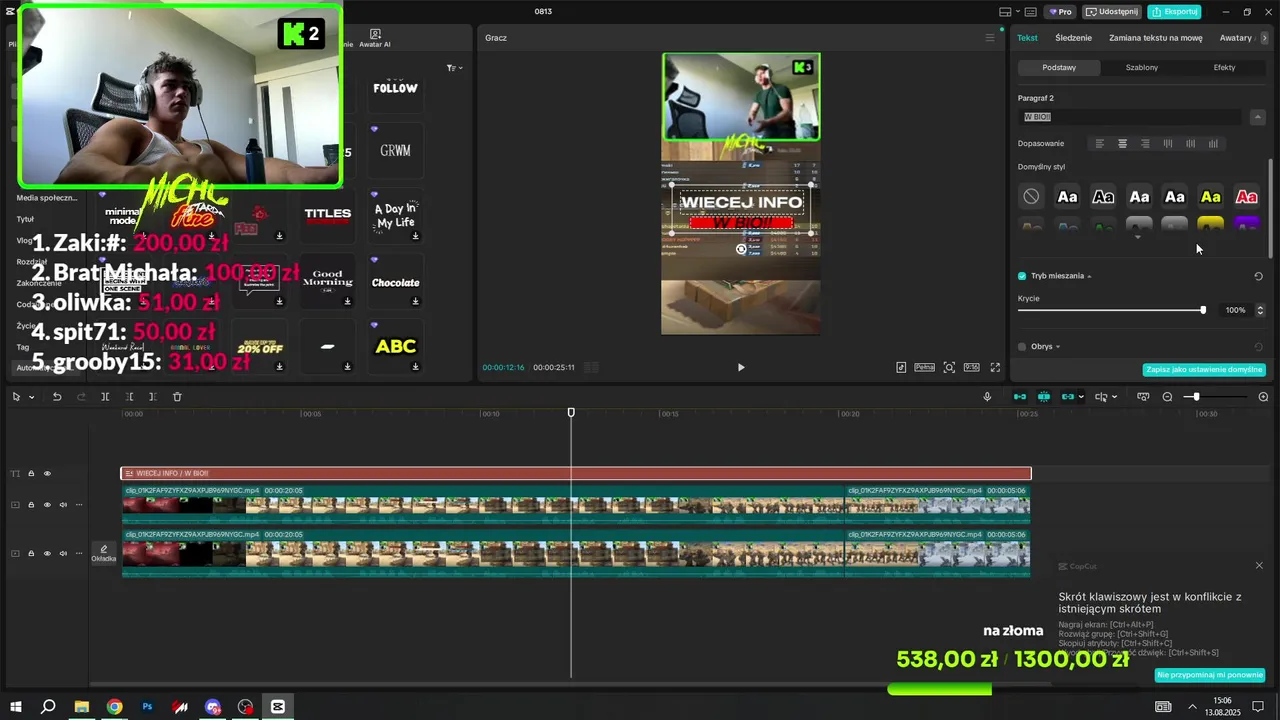1280x720 pixels.
Task: Select the Efekty sub-tab
Action: point(1224,68)
